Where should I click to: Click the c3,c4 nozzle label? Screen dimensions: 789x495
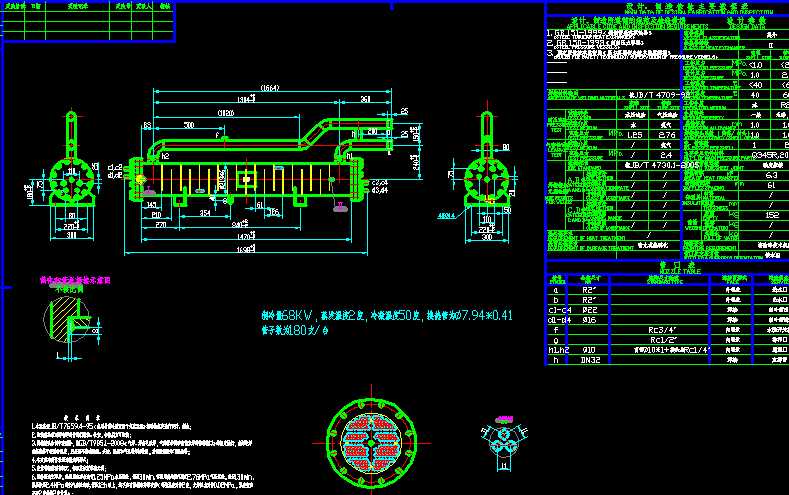coord(379,183)
